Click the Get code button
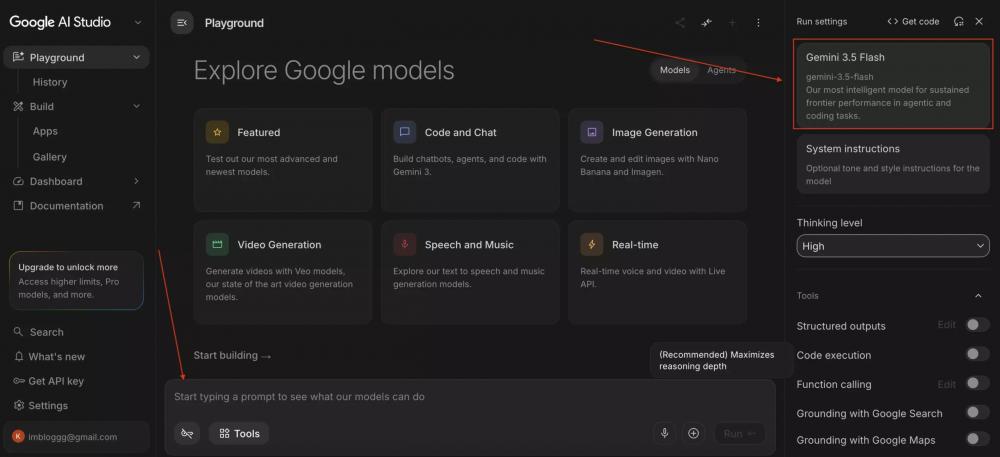Screen dimensions: 1000x457 [x=913, y=22]
